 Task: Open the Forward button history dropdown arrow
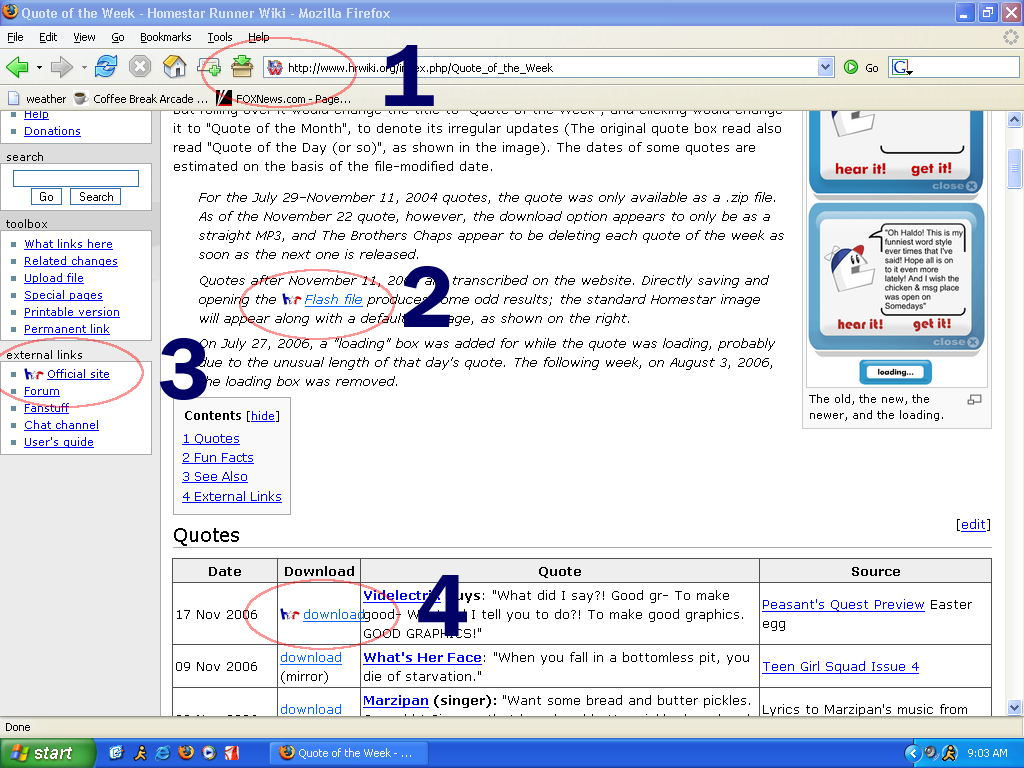click(x=84, y=67)
